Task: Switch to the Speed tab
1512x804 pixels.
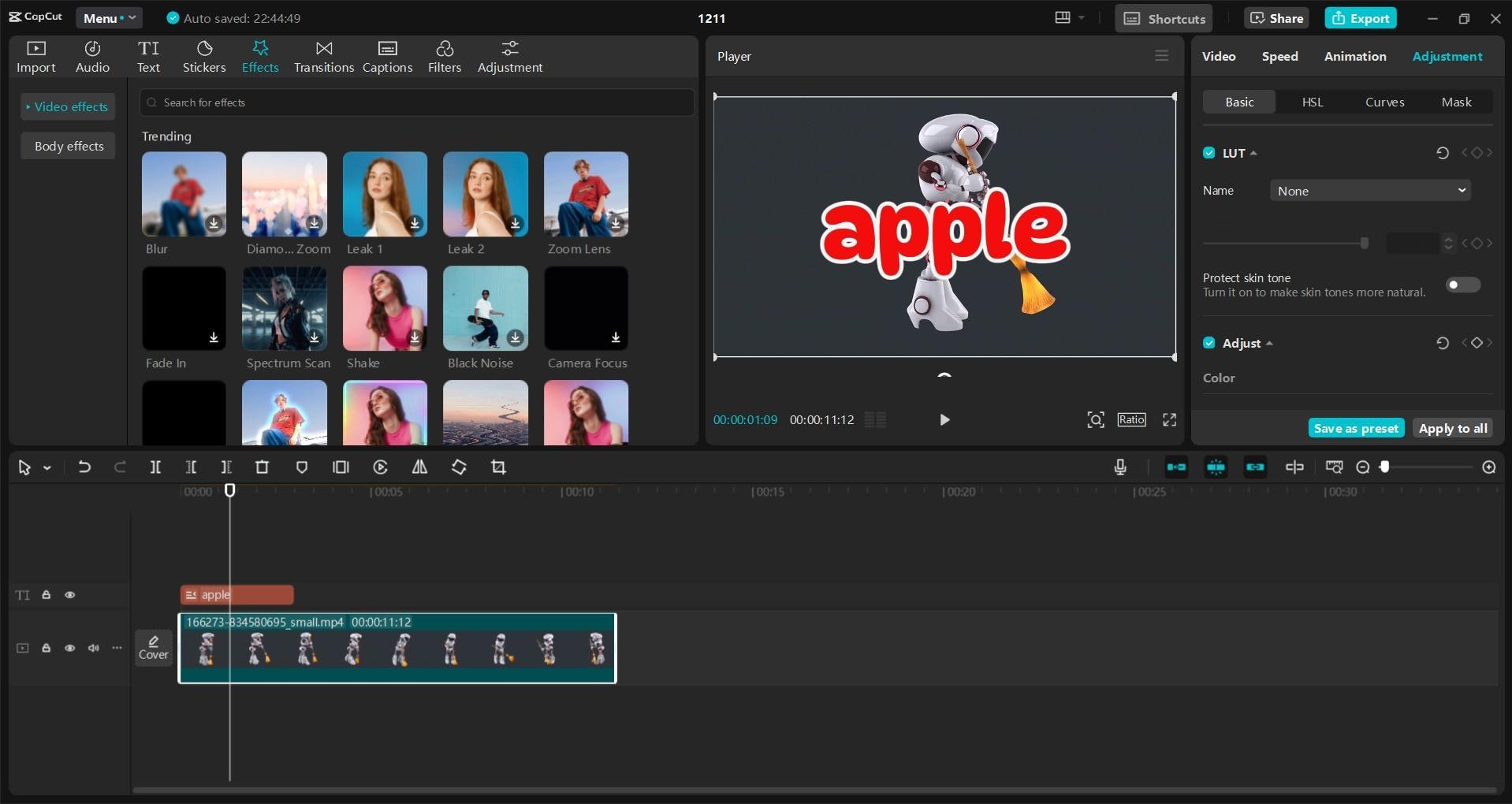Action: click(x=1279, y=56)
